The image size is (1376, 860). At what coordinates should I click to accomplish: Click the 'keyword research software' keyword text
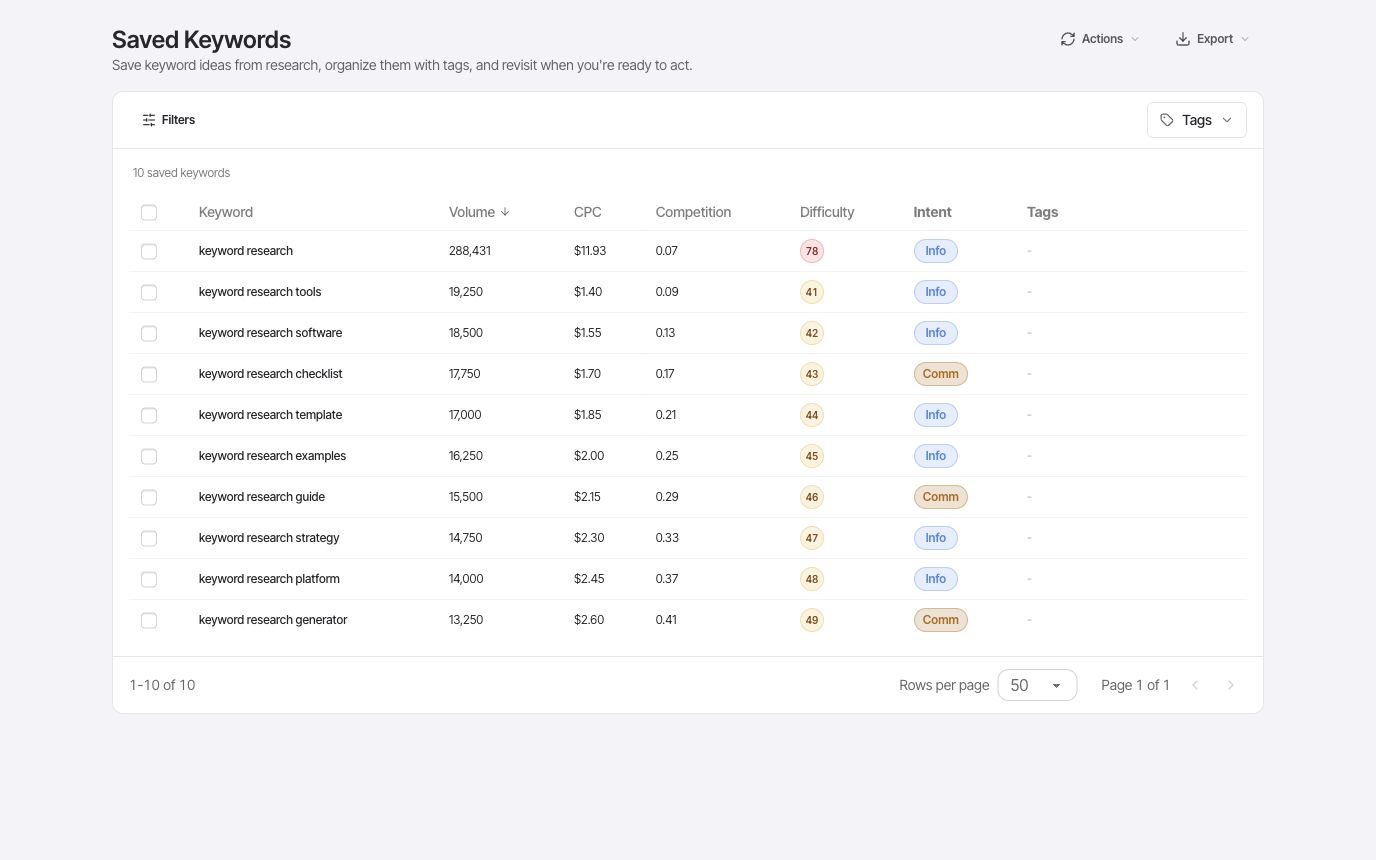tap(270, 333)
